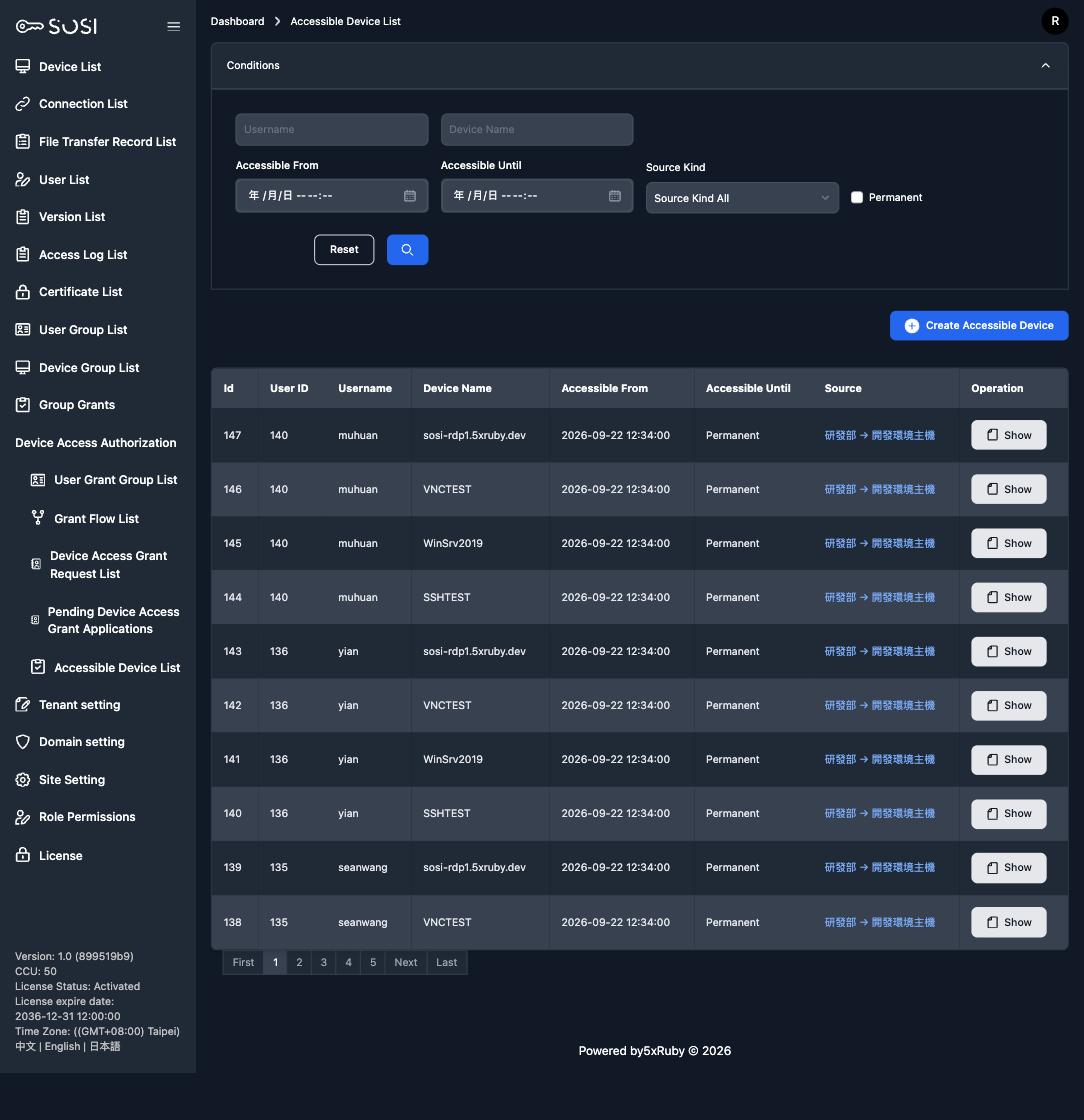Viewport: 1084px width, 1120px height.
Task: Click Last page in pagination
Action: tap(447, 962)
